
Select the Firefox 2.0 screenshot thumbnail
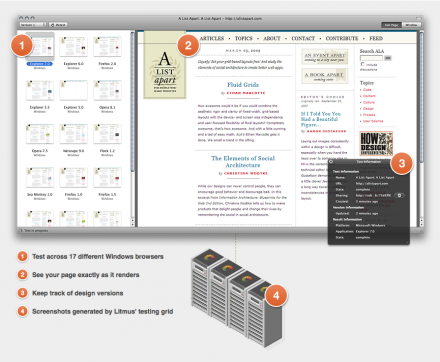pos(107,47)
